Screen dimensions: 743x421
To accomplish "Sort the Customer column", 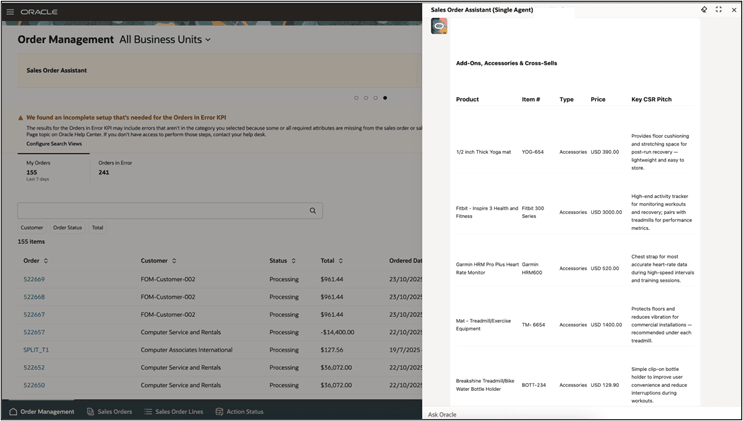I will 174,261.
